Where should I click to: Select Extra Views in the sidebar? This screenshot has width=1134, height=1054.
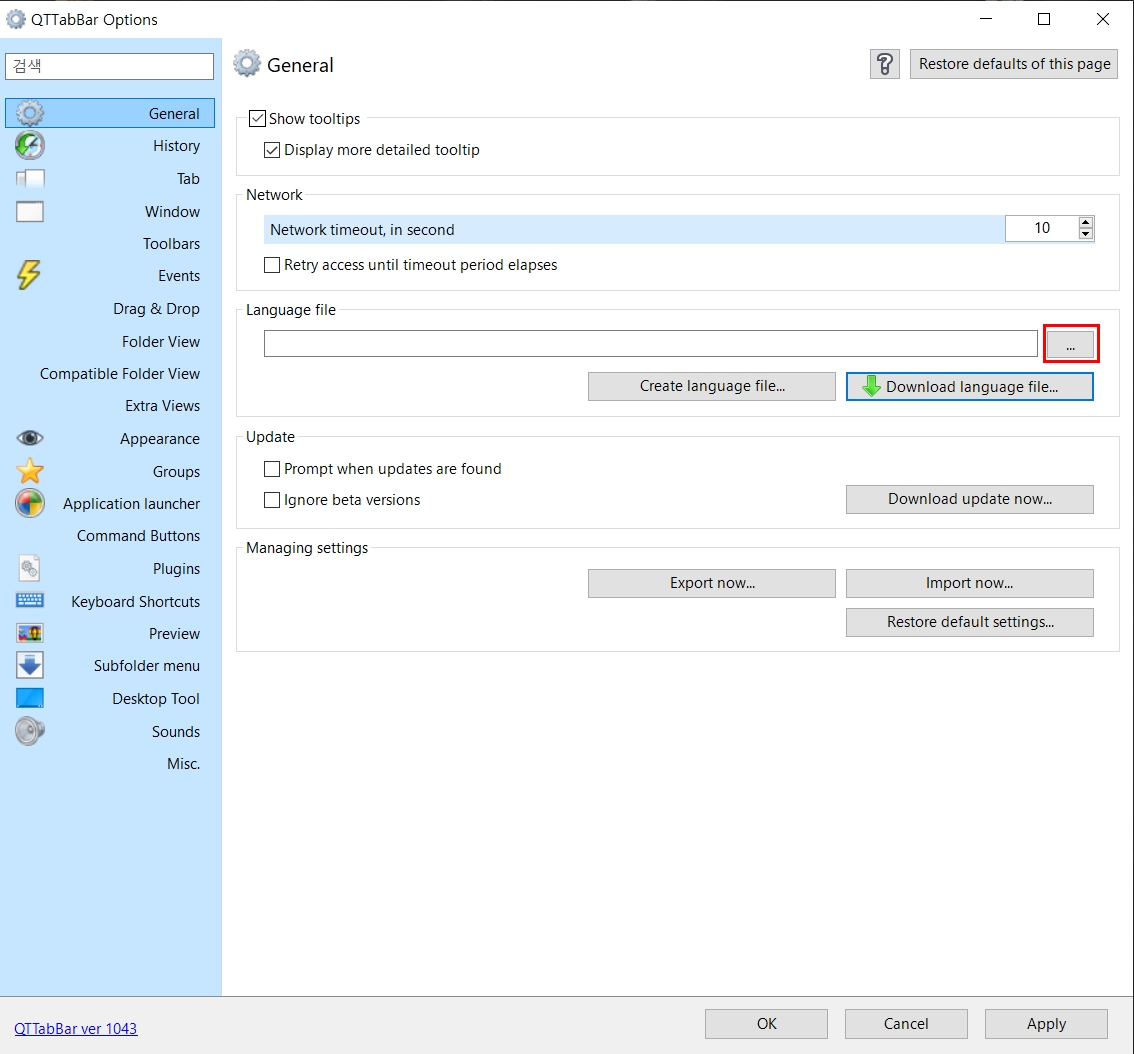pos(163,406)
